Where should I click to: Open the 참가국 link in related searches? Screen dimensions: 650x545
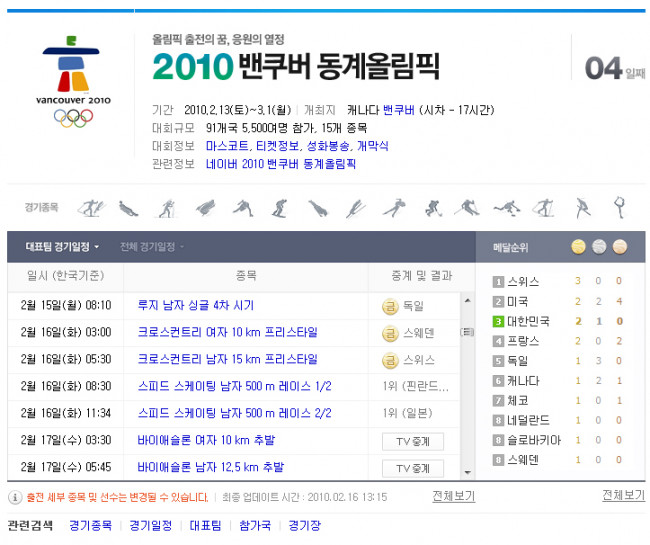pos(253,525)
